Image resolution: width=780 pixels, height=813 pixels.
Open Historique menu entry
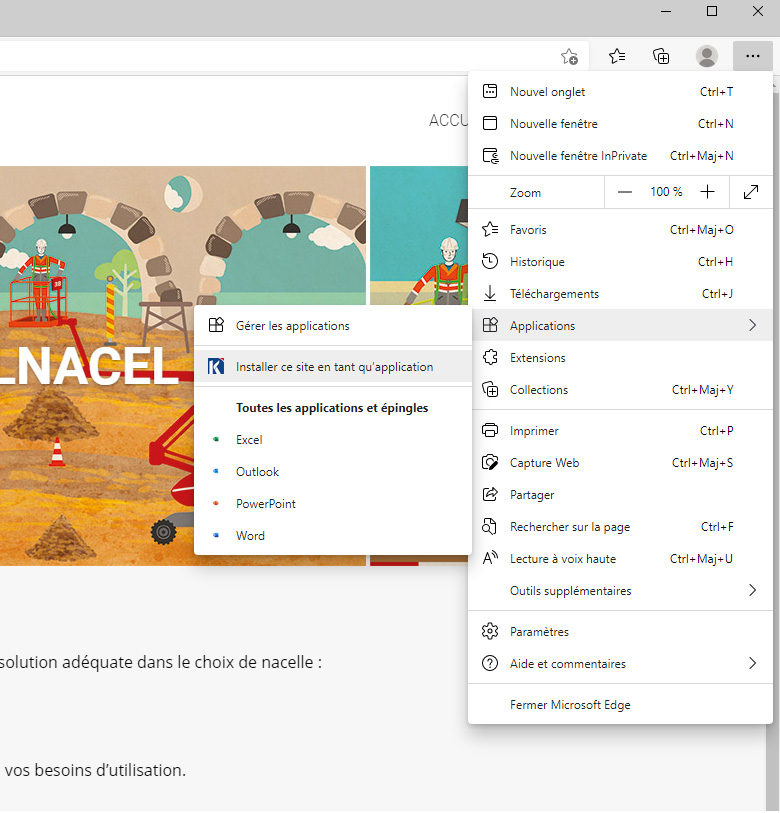pos(537,262)
